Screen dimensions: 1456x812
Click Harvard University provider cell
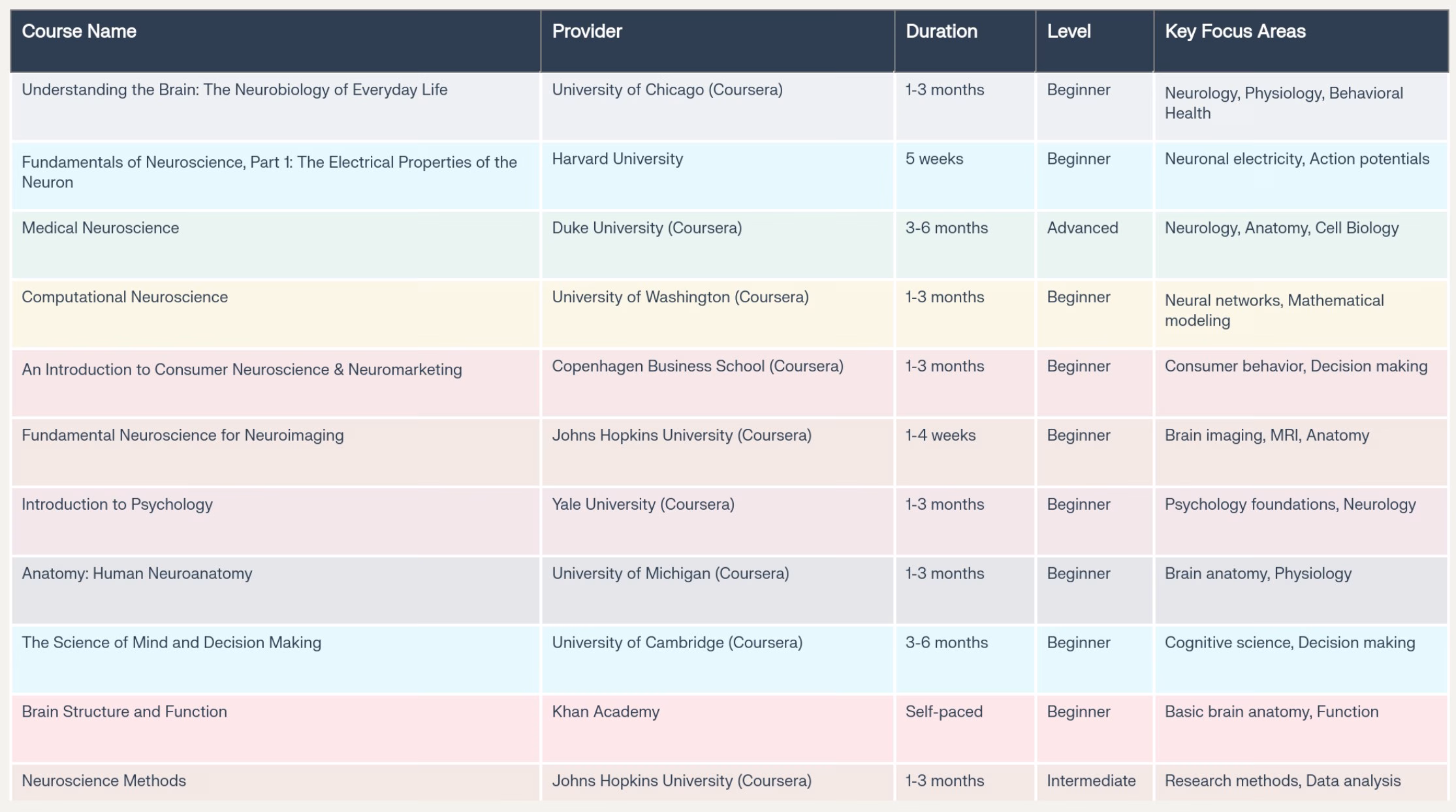pyautogui.click(x=617, y=158)
